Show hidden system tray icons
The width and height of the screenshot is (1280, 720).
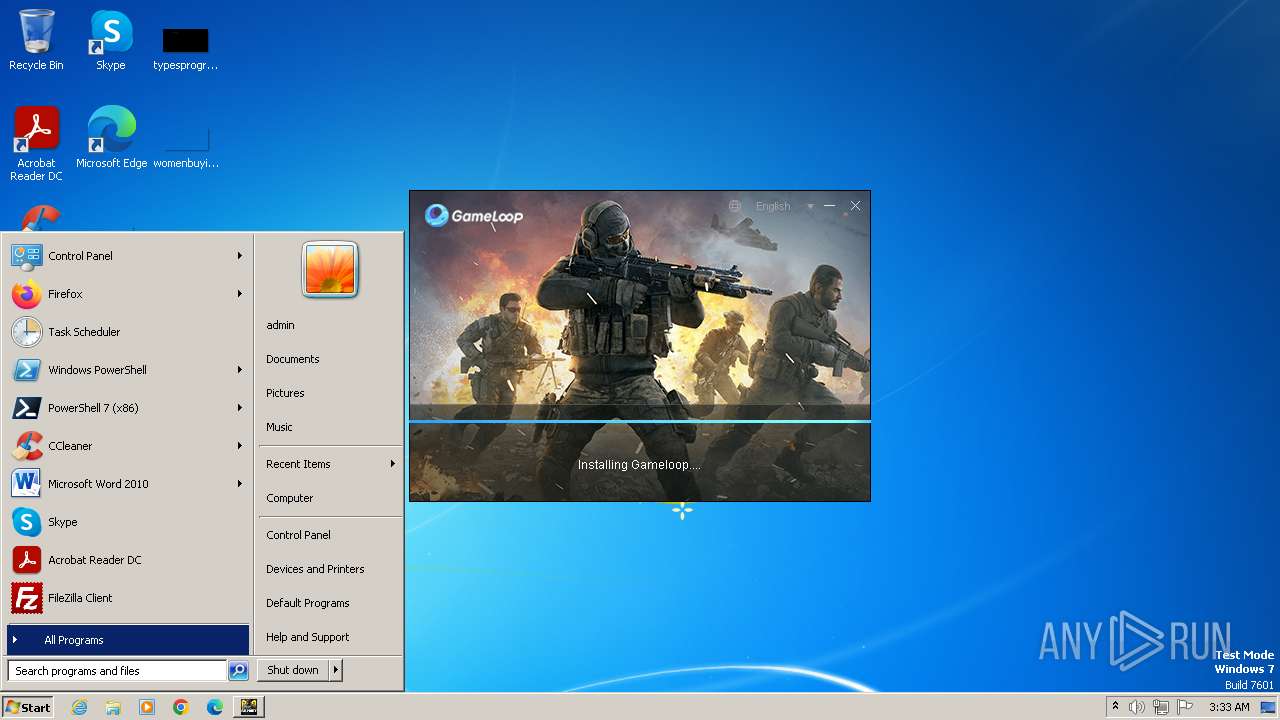tap(1115, 707)
